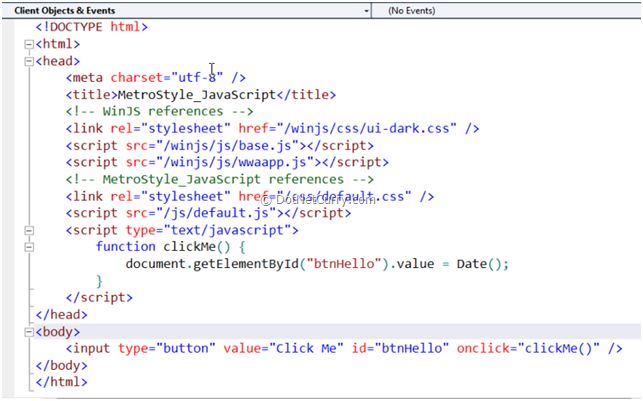This screenshot has height=401, width=643.
Task: Click the closing </head> tag
Action: coord(62,315)
